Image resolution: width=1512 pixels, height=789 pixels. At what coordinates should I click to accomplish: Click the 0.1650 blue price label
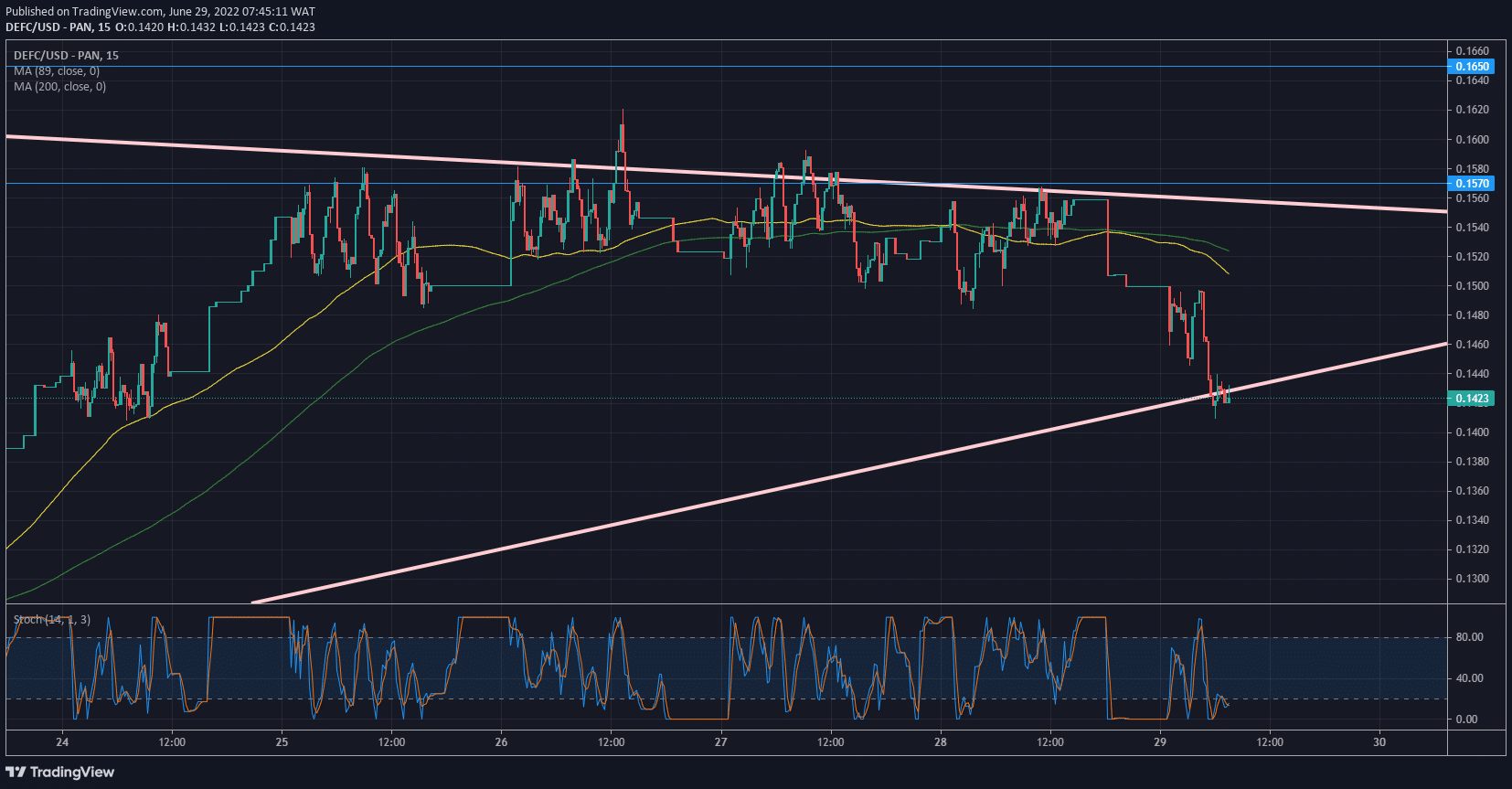pyautogui.click(x=1472, y=67)
